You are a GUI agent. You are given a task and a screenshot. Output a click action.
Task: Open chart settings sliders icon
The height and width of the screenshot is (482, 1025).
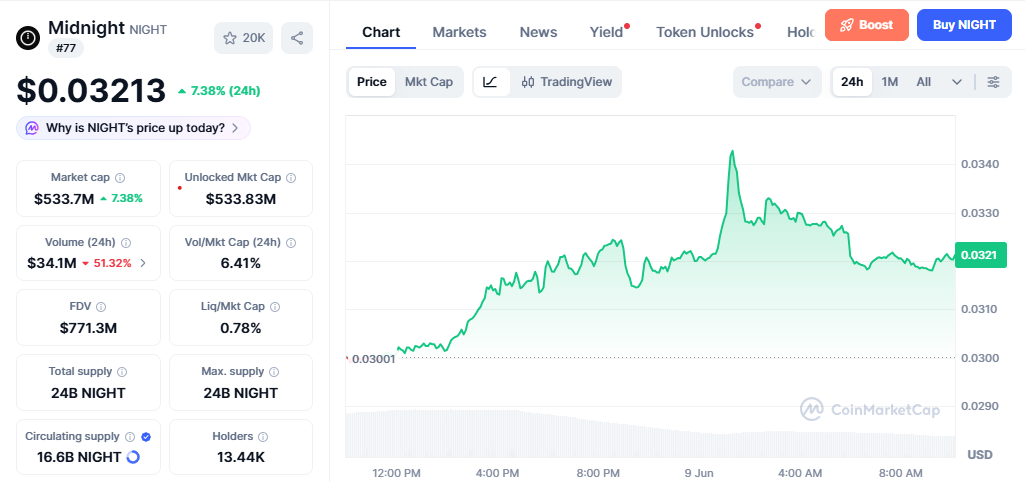(x=994, y=82)
